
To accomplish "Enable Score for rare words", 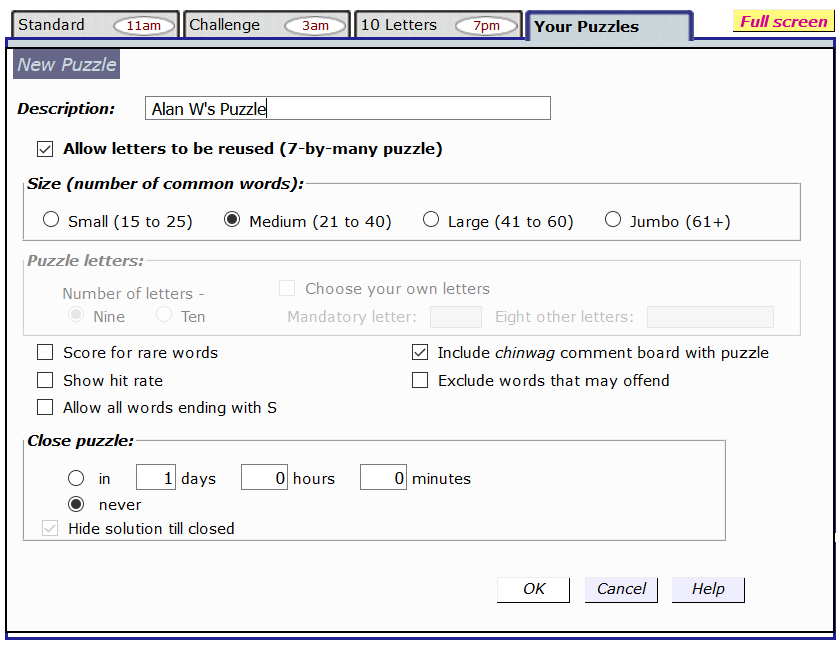I will (x=45, y=352).
